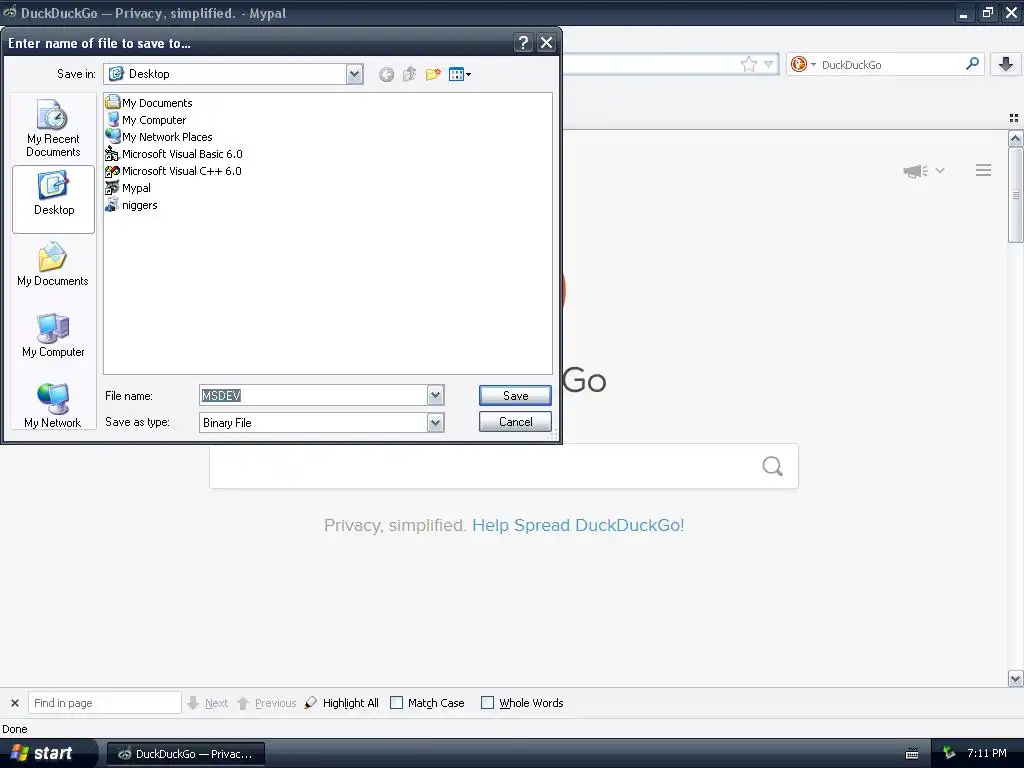The height and width of the screenshot is (768, 1024).
Task: Select My Computer in the places bar
Action: pyautogui.click(x=54, y=336)
